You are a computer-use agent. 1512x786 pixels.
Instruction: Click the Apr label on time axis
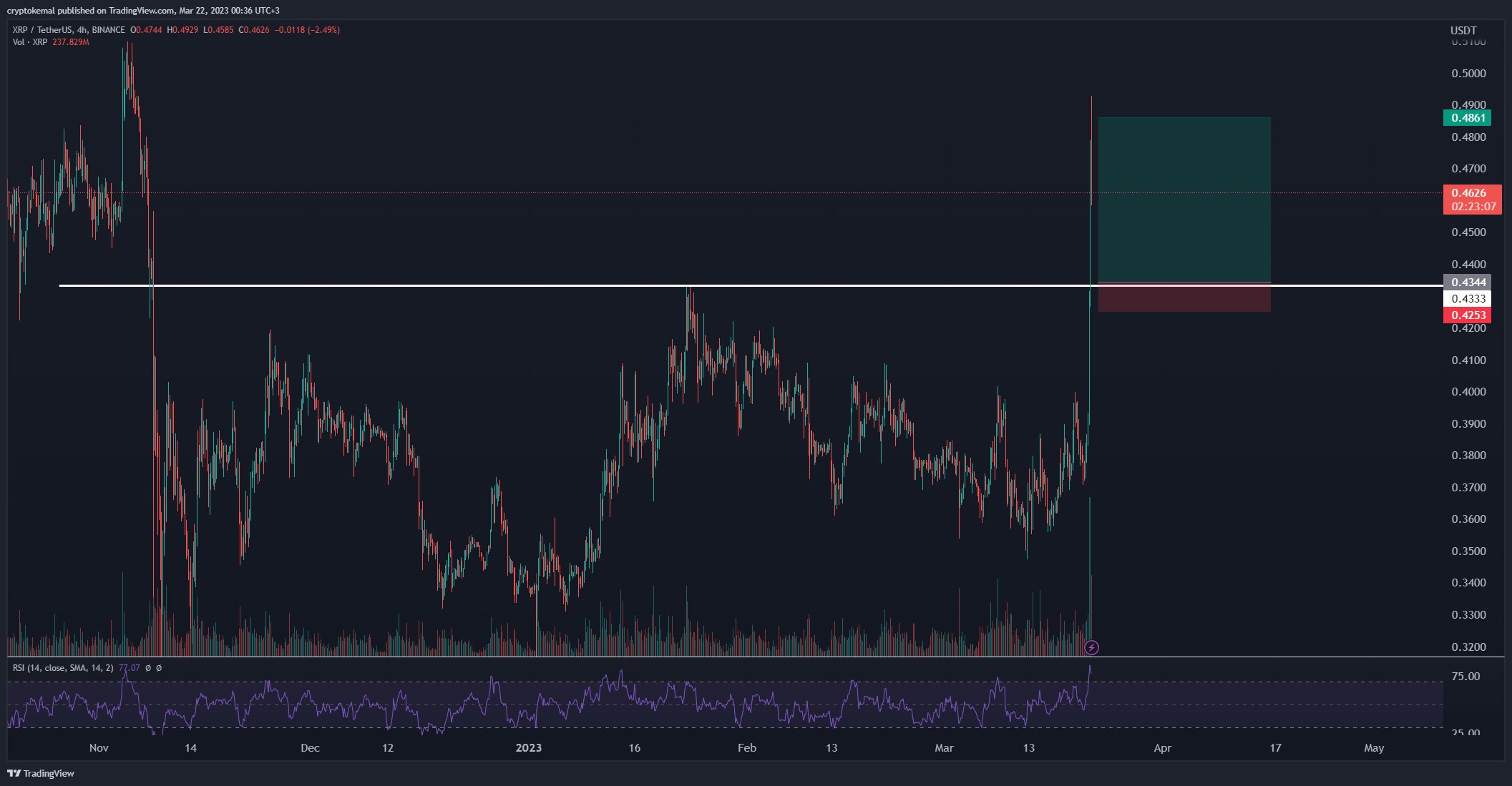pos(1163,748)
